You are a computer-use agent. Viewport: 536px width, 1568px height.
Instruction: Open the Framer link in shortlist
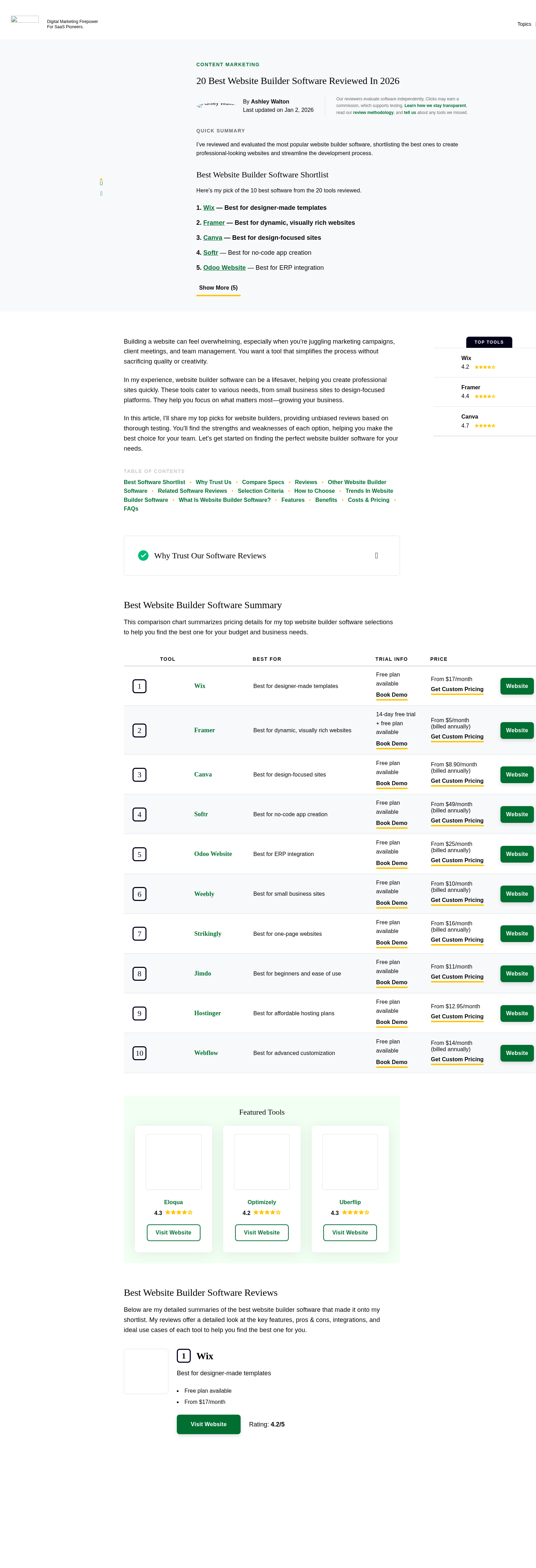click(x=214, y=223)
